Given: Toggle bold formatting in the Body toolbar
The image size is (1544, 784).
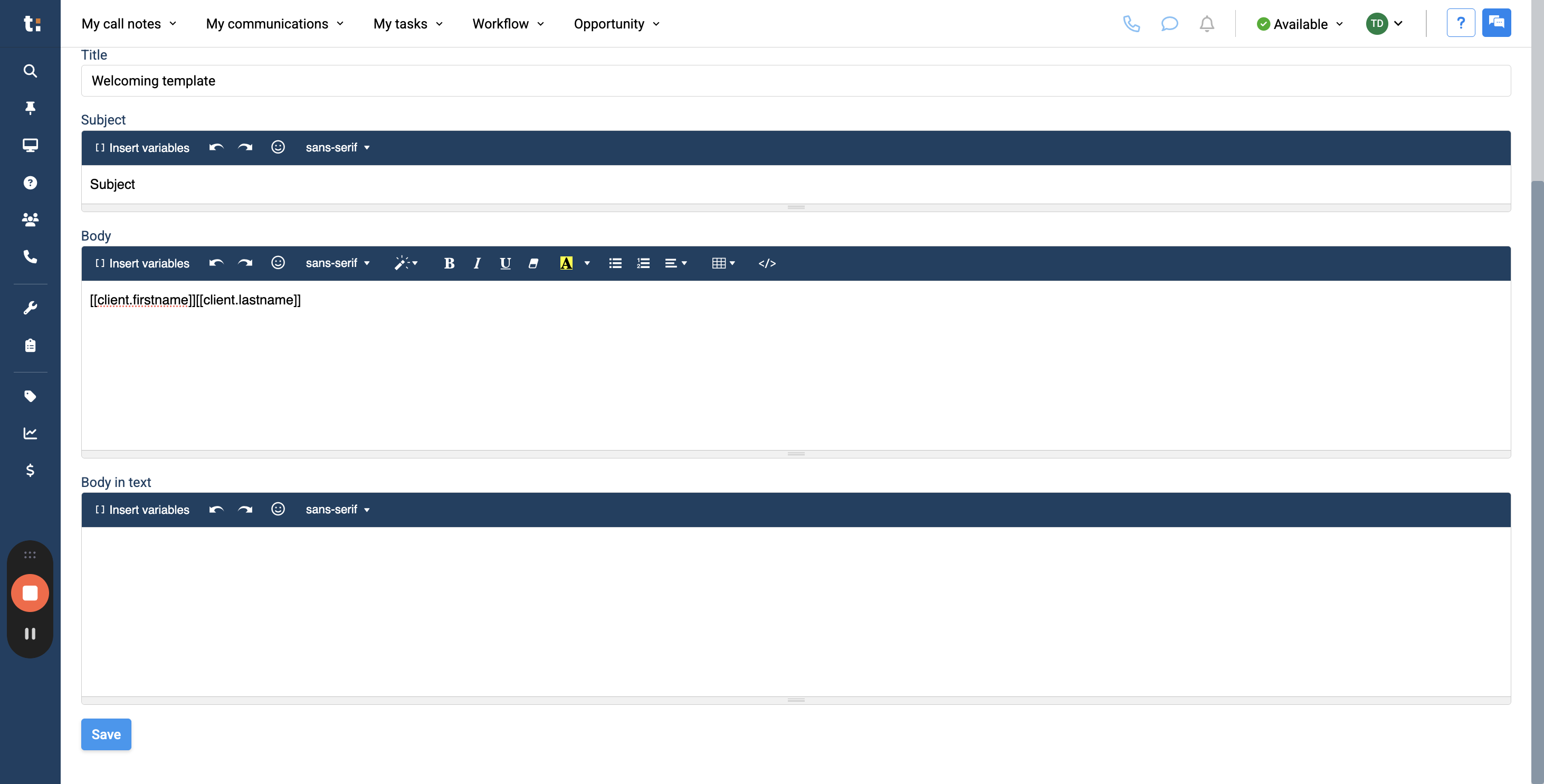Looking at the screenshot, I should tap(449, 263).
